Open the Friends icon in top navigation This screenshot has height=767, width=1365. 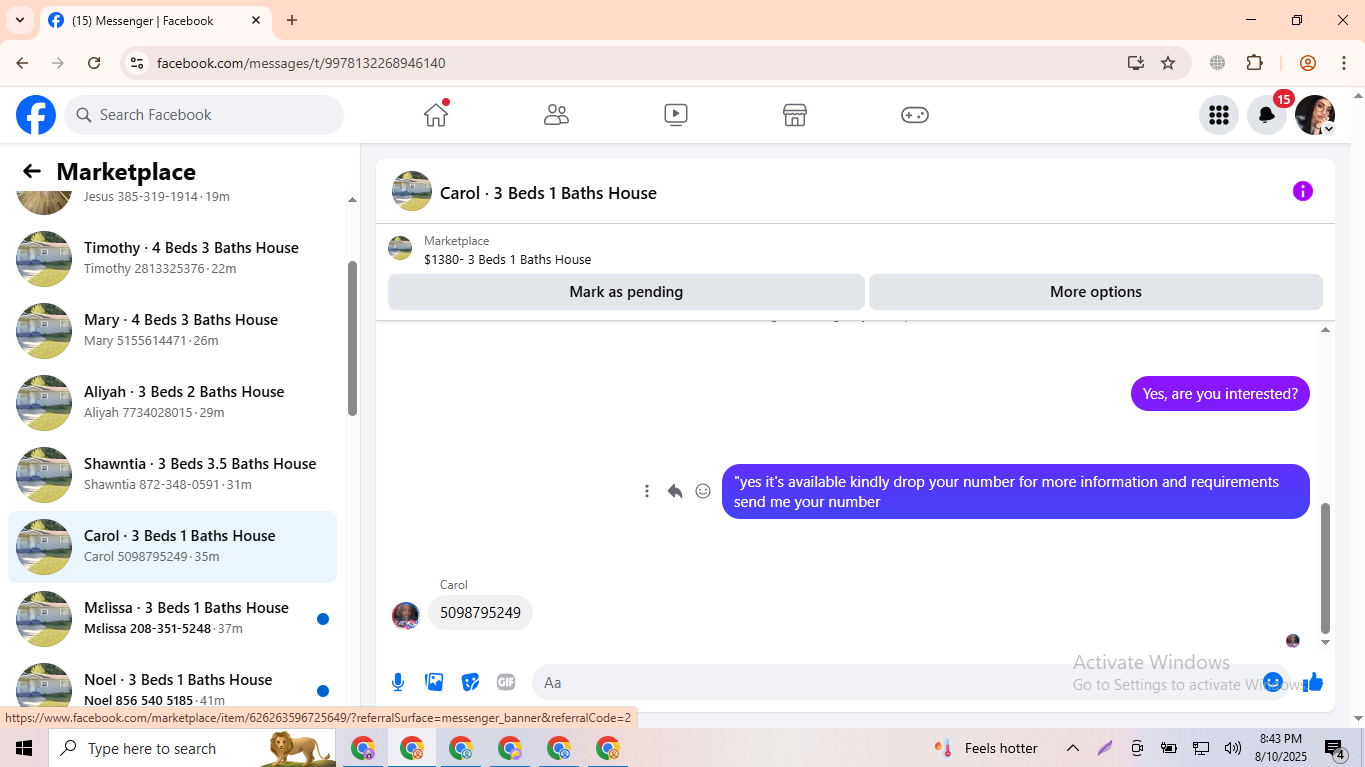coord(556,115)
